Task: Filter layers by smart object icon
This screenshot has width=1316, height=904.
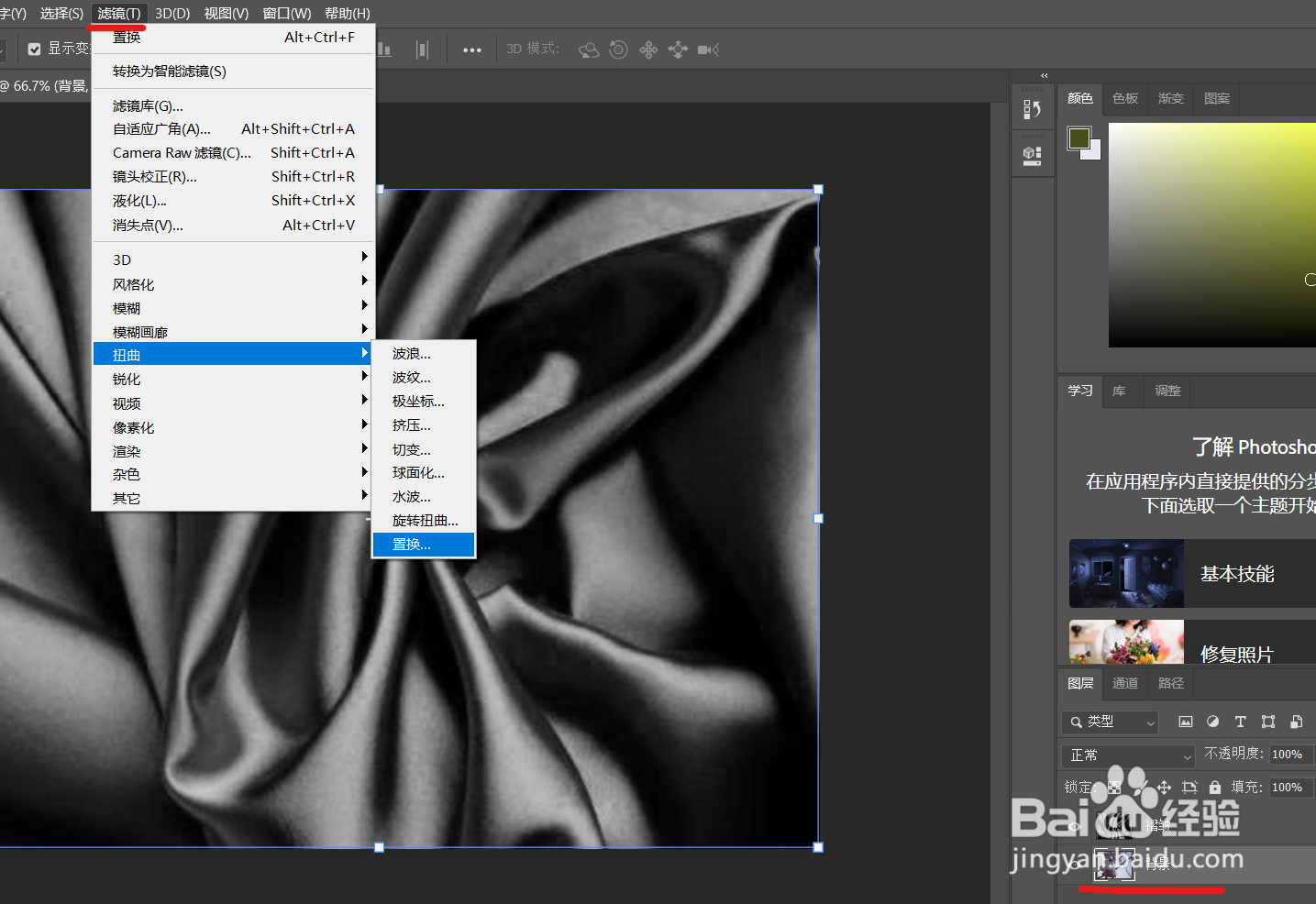Action: (1296, 722)
